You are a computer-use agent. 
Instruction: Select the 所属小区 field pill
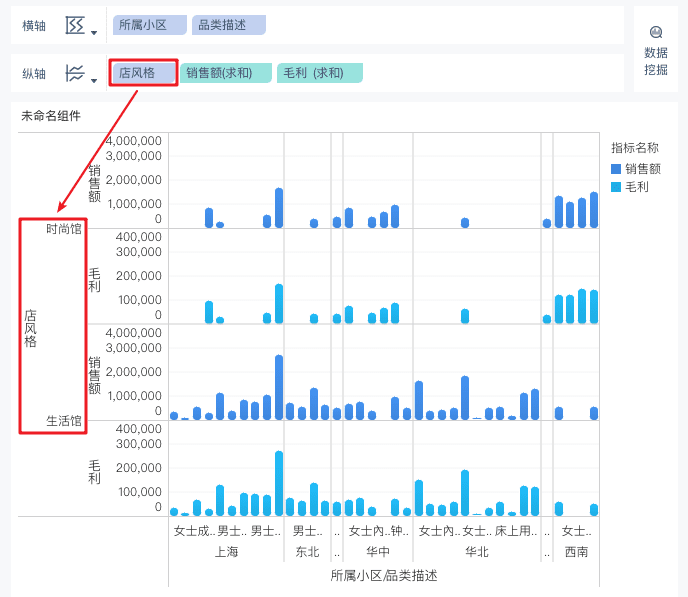tap(150, 25)
